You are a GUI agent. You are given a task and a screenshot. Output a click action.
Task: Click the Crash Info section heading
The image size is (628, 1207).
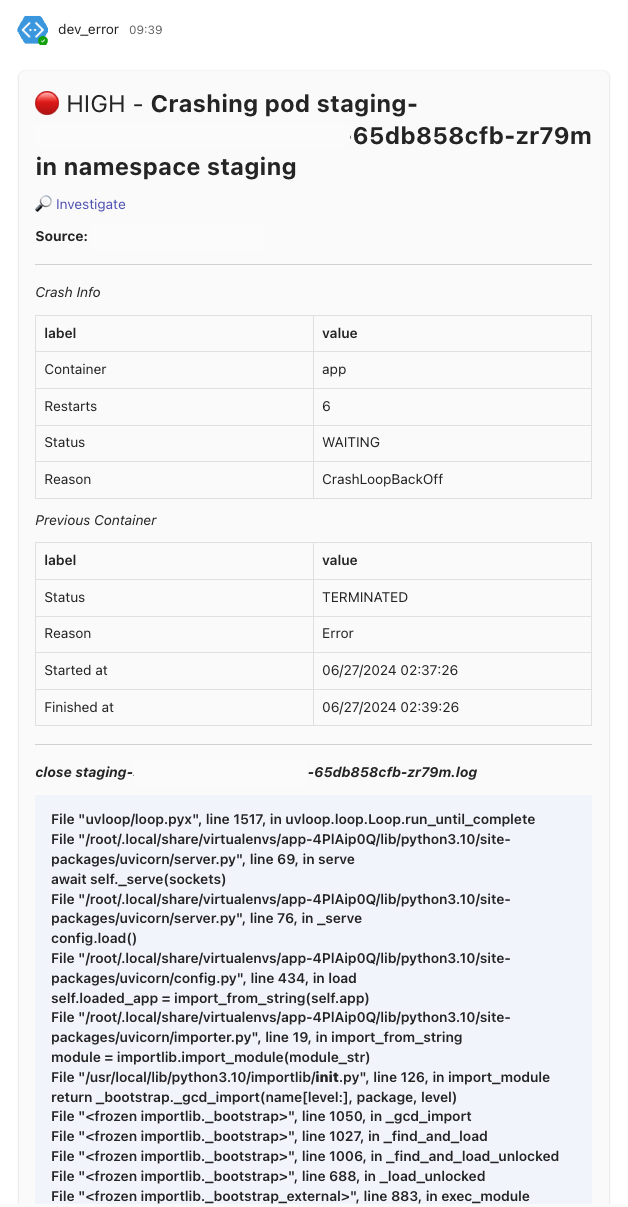tap(67, 292)
